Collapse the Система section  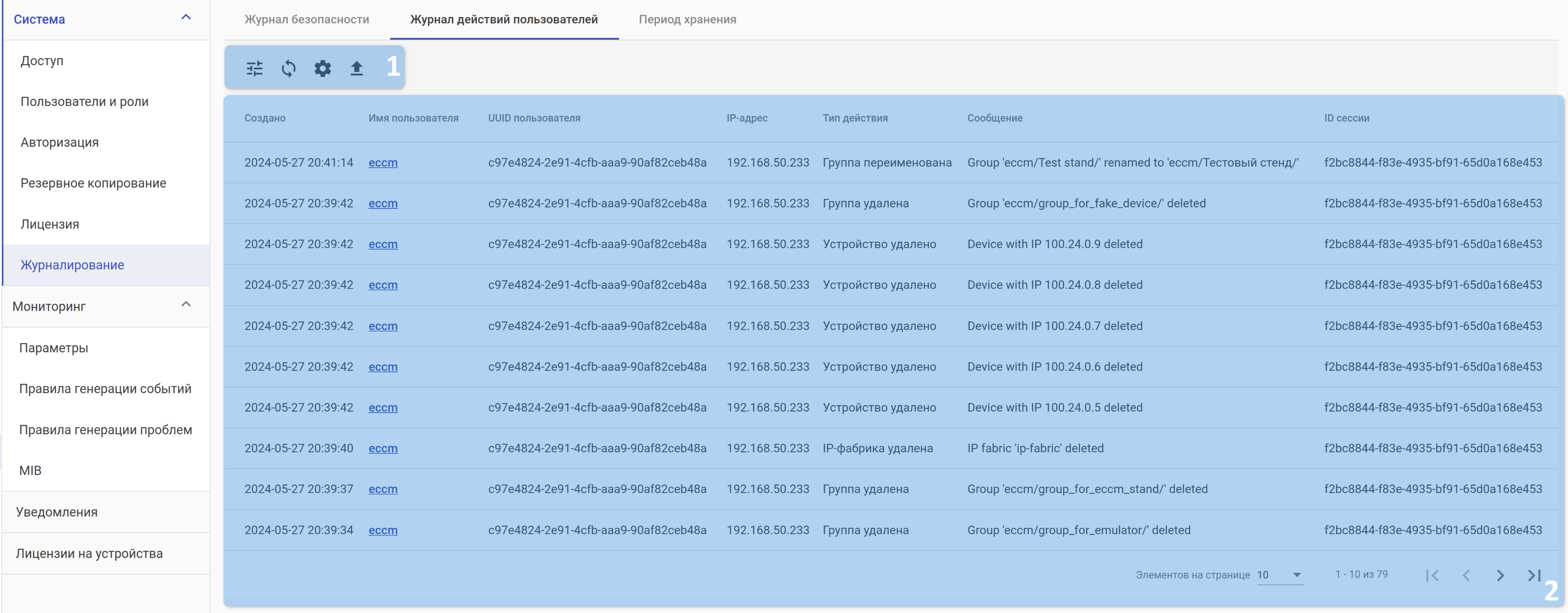click(186, 17)
